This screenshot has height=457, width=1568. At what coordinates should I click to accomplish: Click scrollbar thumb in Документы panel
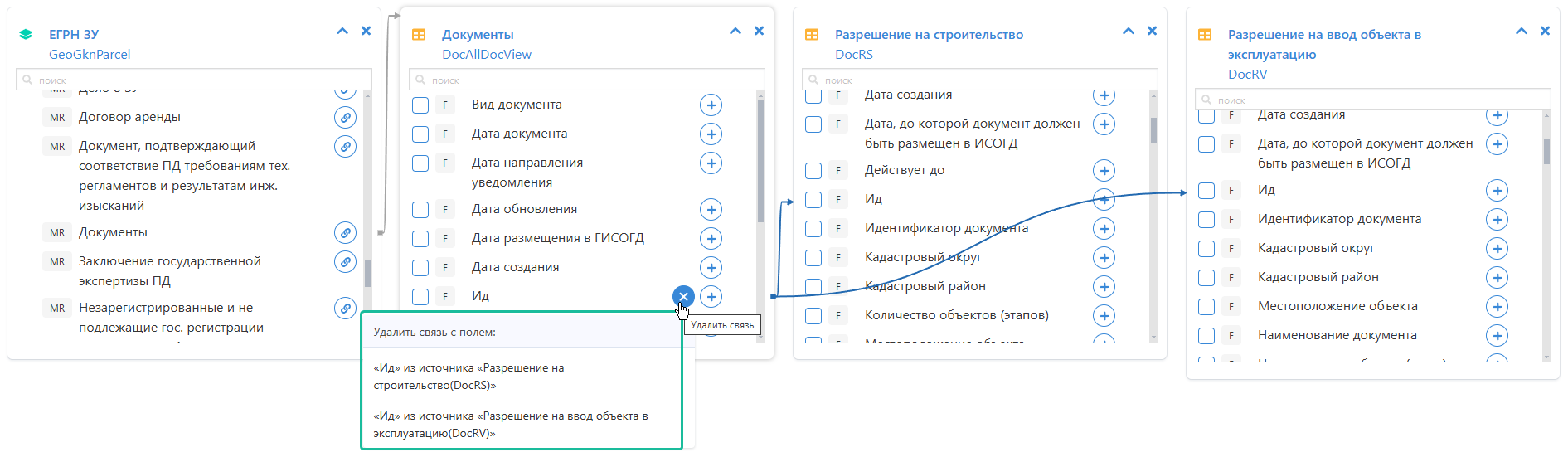coord(760,161)
